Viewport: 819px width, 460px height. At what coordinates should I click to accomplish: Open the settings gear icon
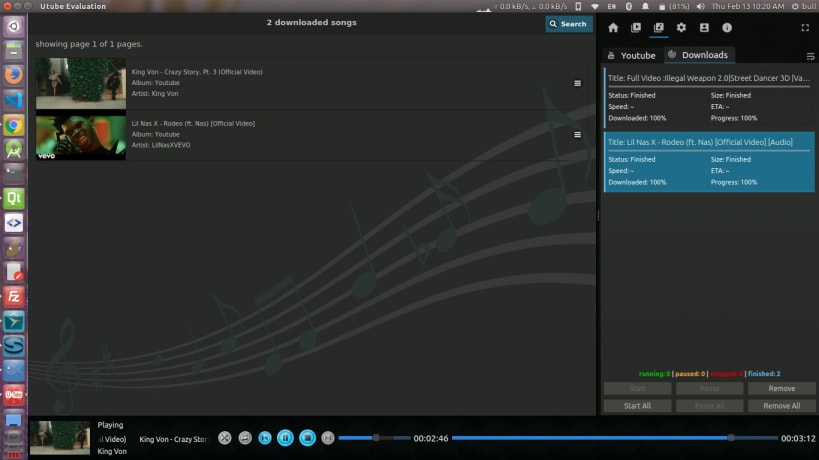click(x=681, y=28)
